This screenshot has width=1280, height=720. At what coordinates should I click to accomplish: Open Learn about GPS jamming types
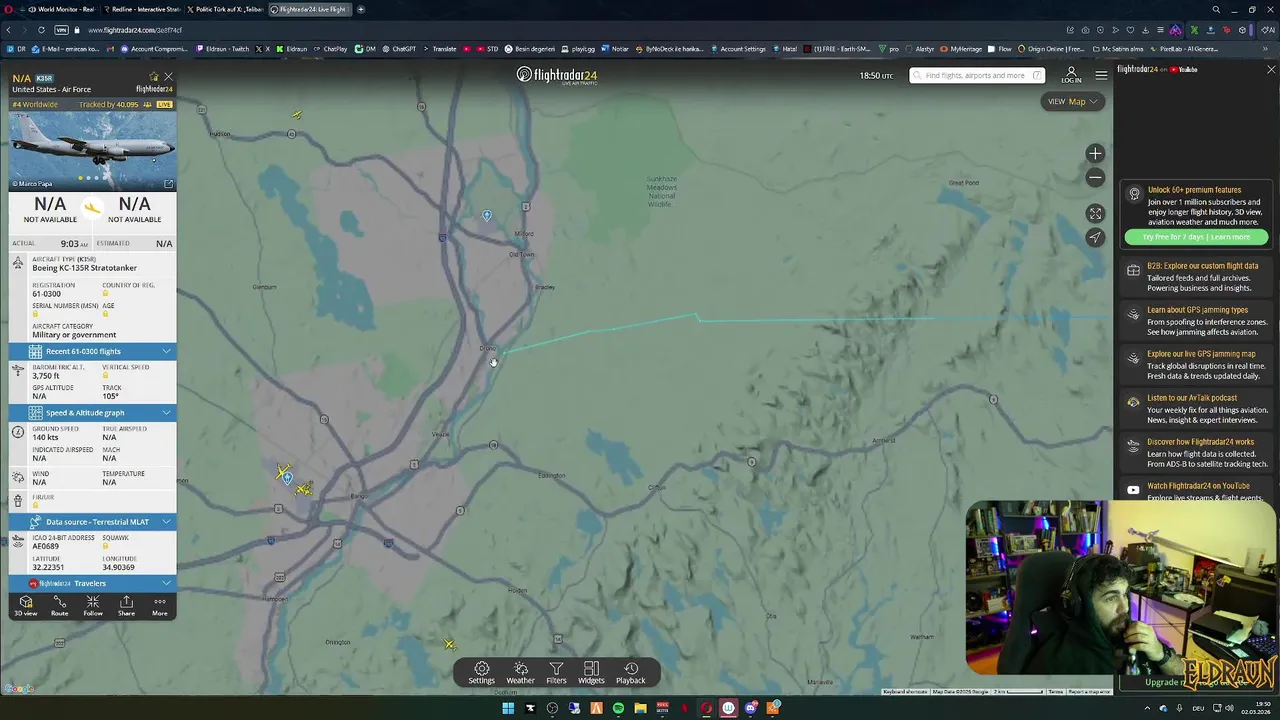point(1196,321)
